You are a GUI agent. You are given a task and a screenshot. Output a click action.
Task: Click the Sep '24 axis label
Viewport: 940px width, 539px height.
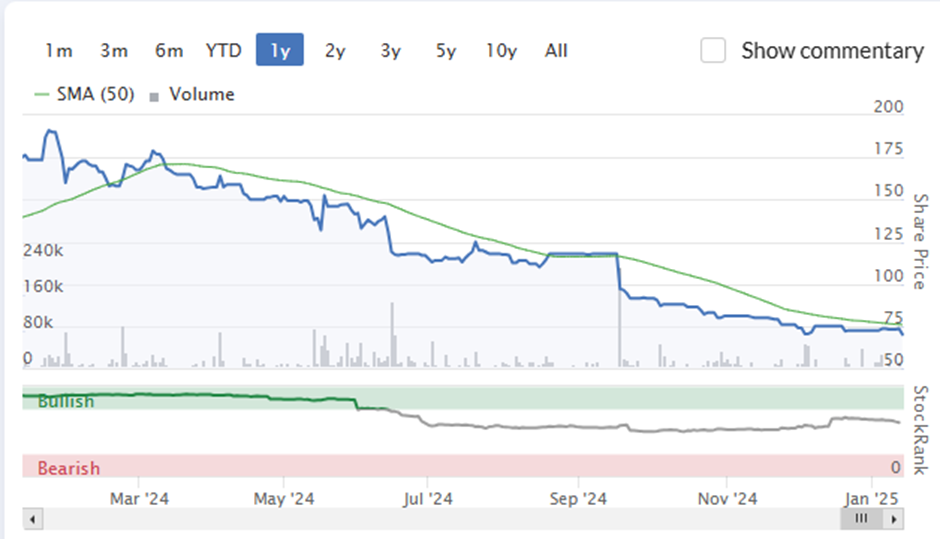coord(578,499)
